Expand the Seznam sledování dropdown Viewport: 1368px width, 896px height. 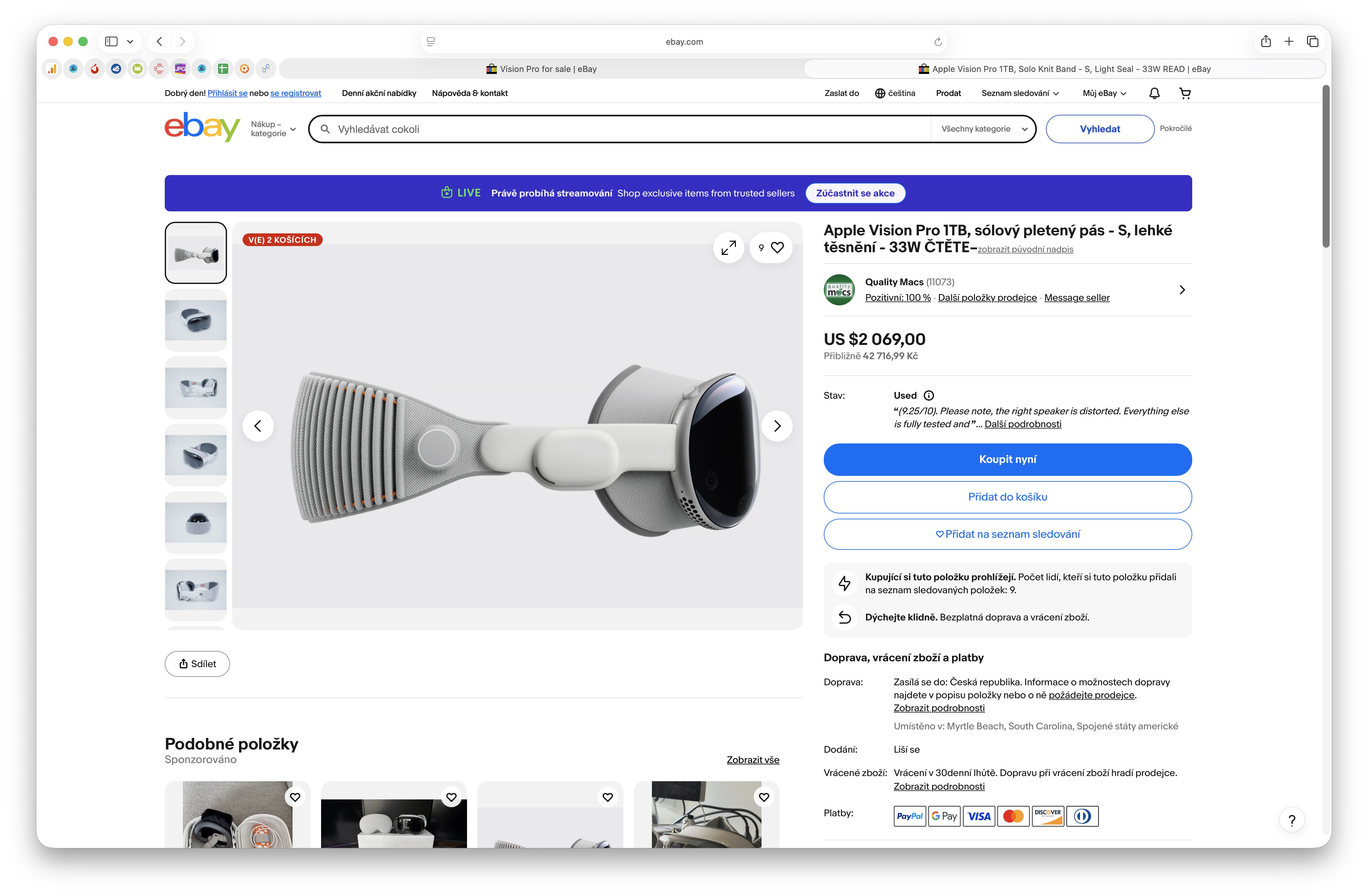tap(1020, 93)
